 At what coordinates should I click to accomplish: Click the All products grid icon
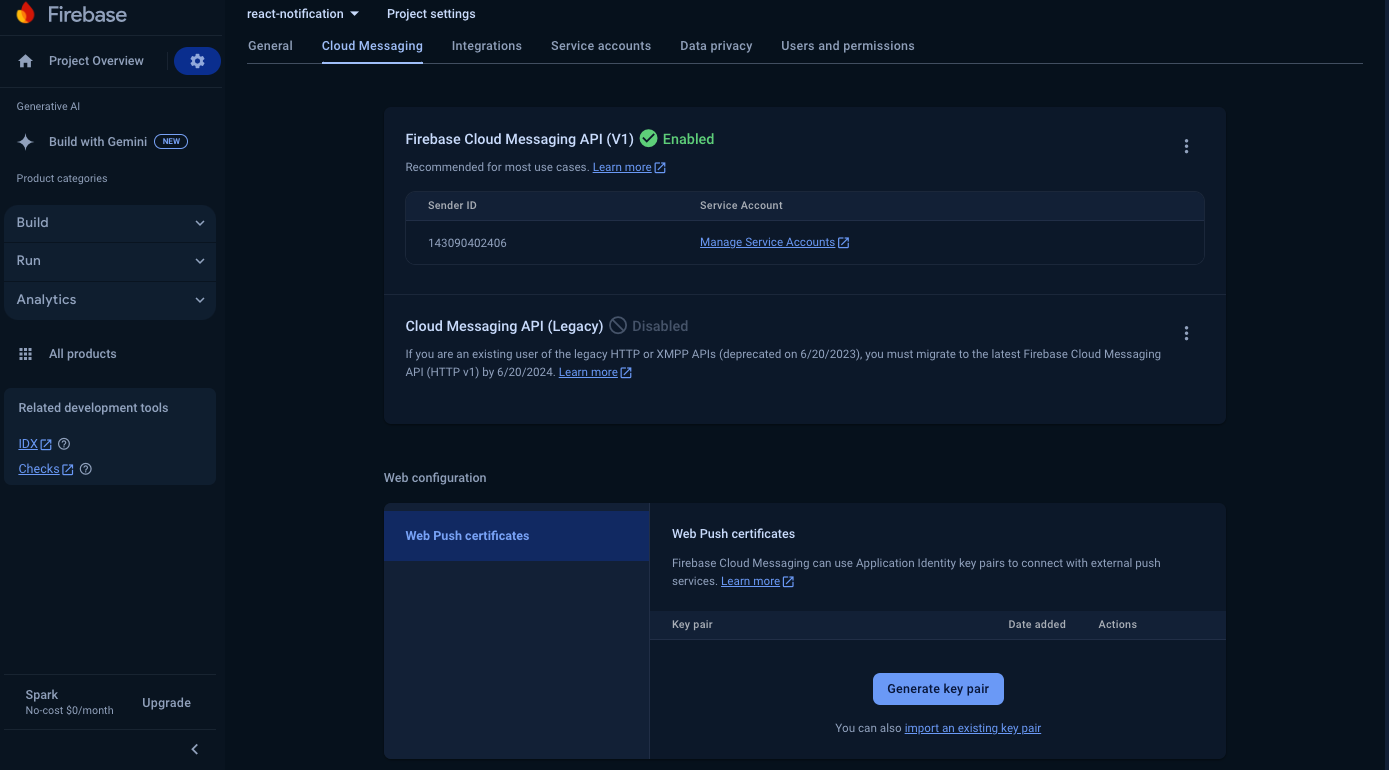(26, 354)
